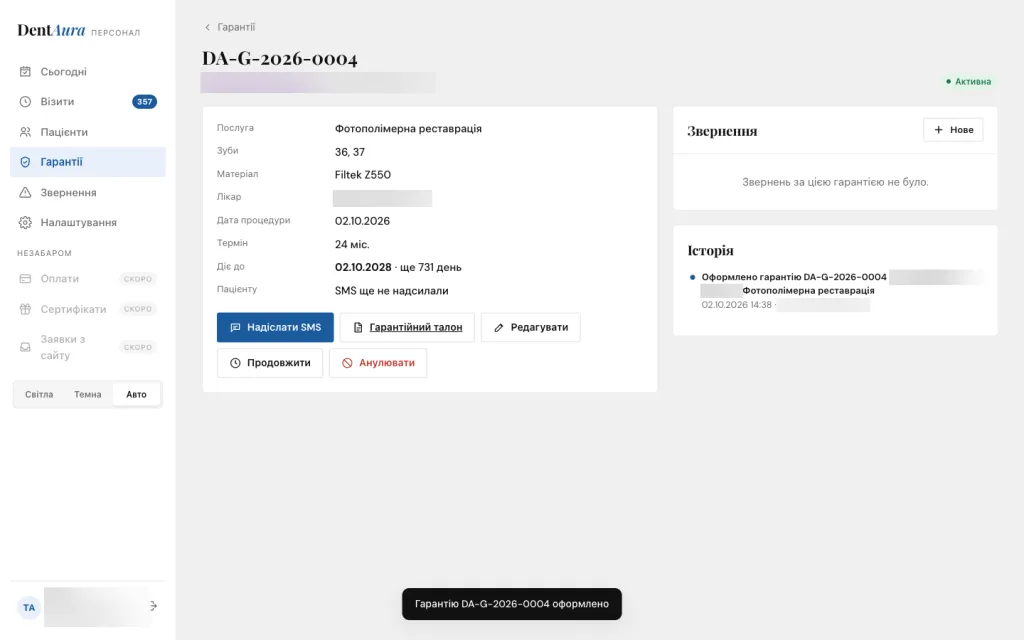Open the Заявки з сайту sidebar item
Image resolution: width=1024 pixels, height=640 pixels.
pyautogui.click(x=88, y=347)
